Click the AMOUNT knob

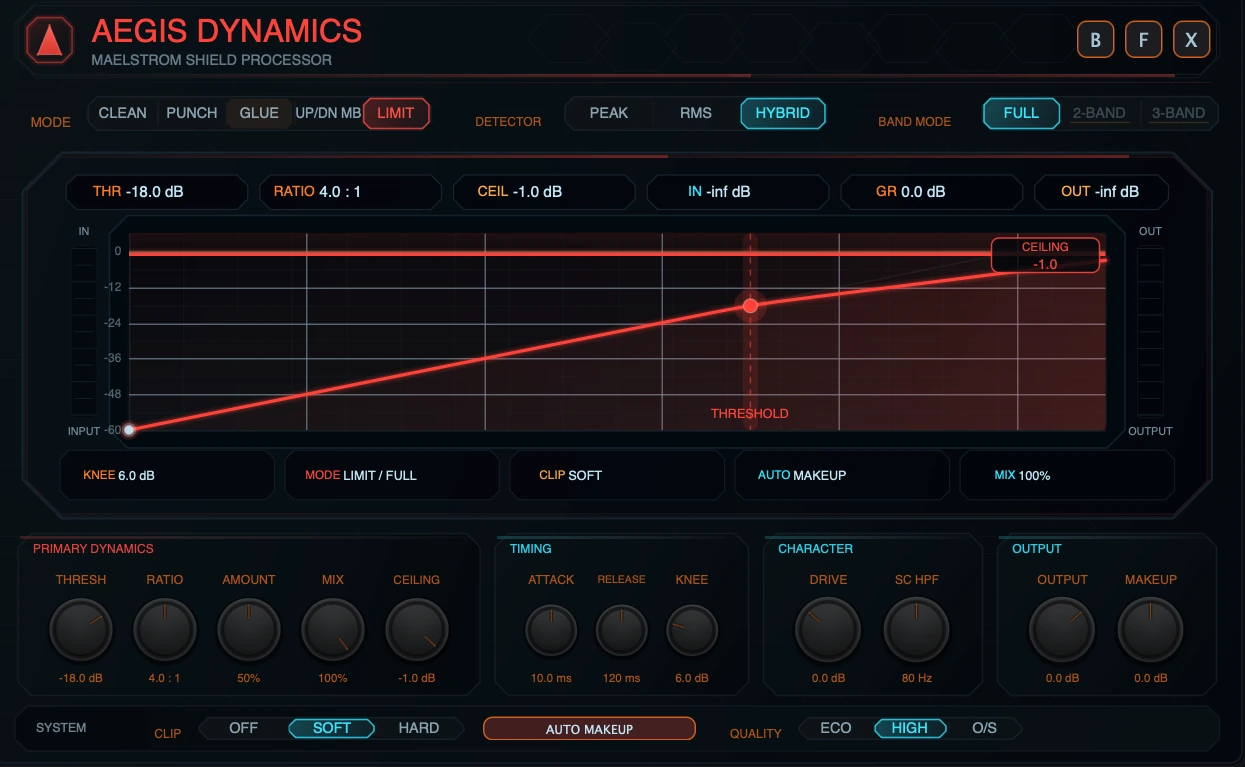(249, 630)
